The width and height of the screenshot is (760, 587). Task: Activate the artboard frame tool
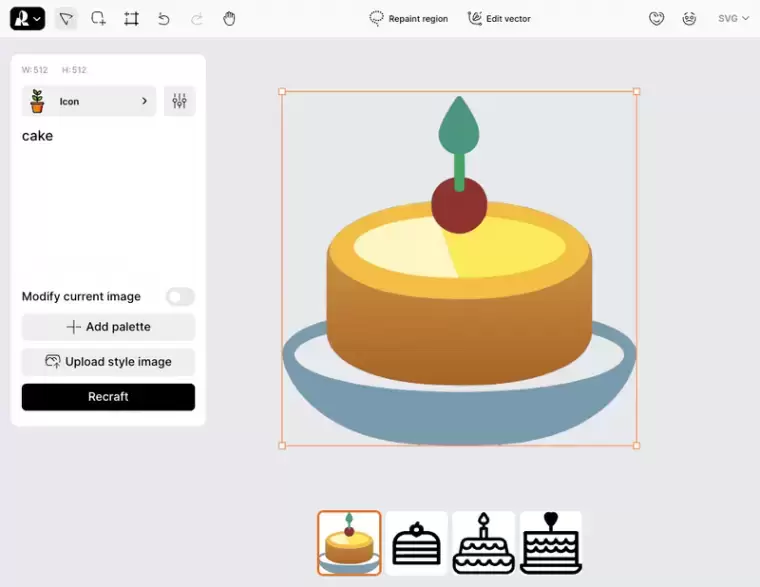[131, 19]
